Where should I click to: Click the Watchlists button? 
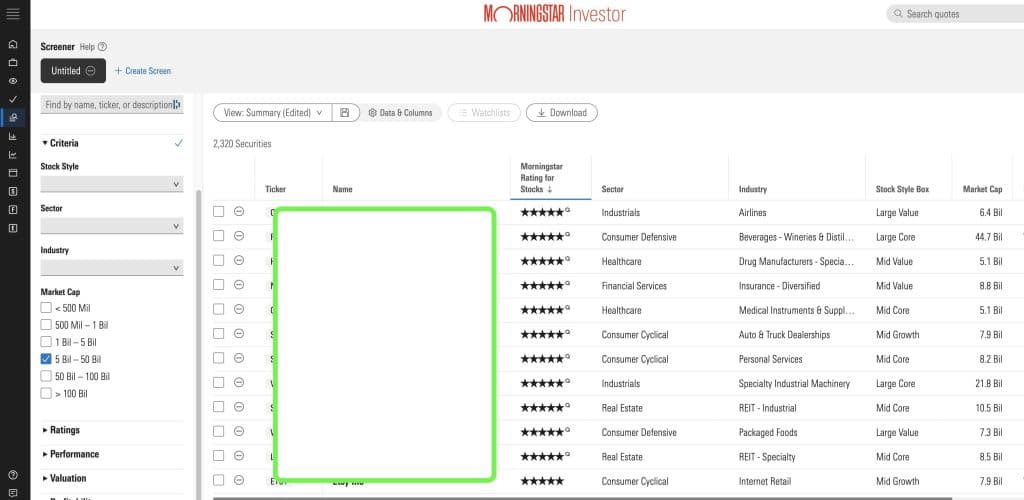[x=484, y=112]
